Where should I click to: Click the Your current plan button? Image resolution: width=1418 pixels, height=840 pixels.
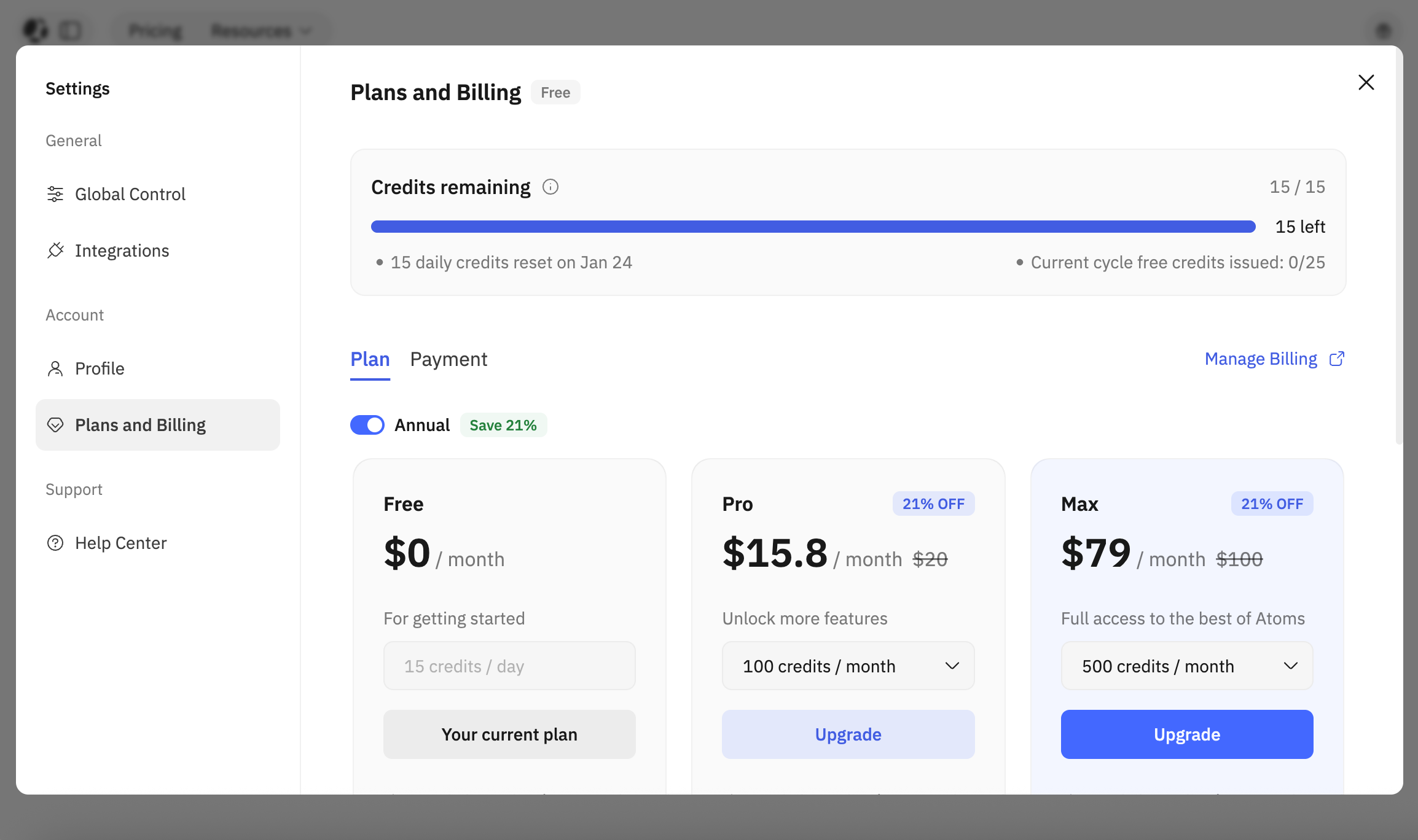pyautogui.click(x=509, y=734)
